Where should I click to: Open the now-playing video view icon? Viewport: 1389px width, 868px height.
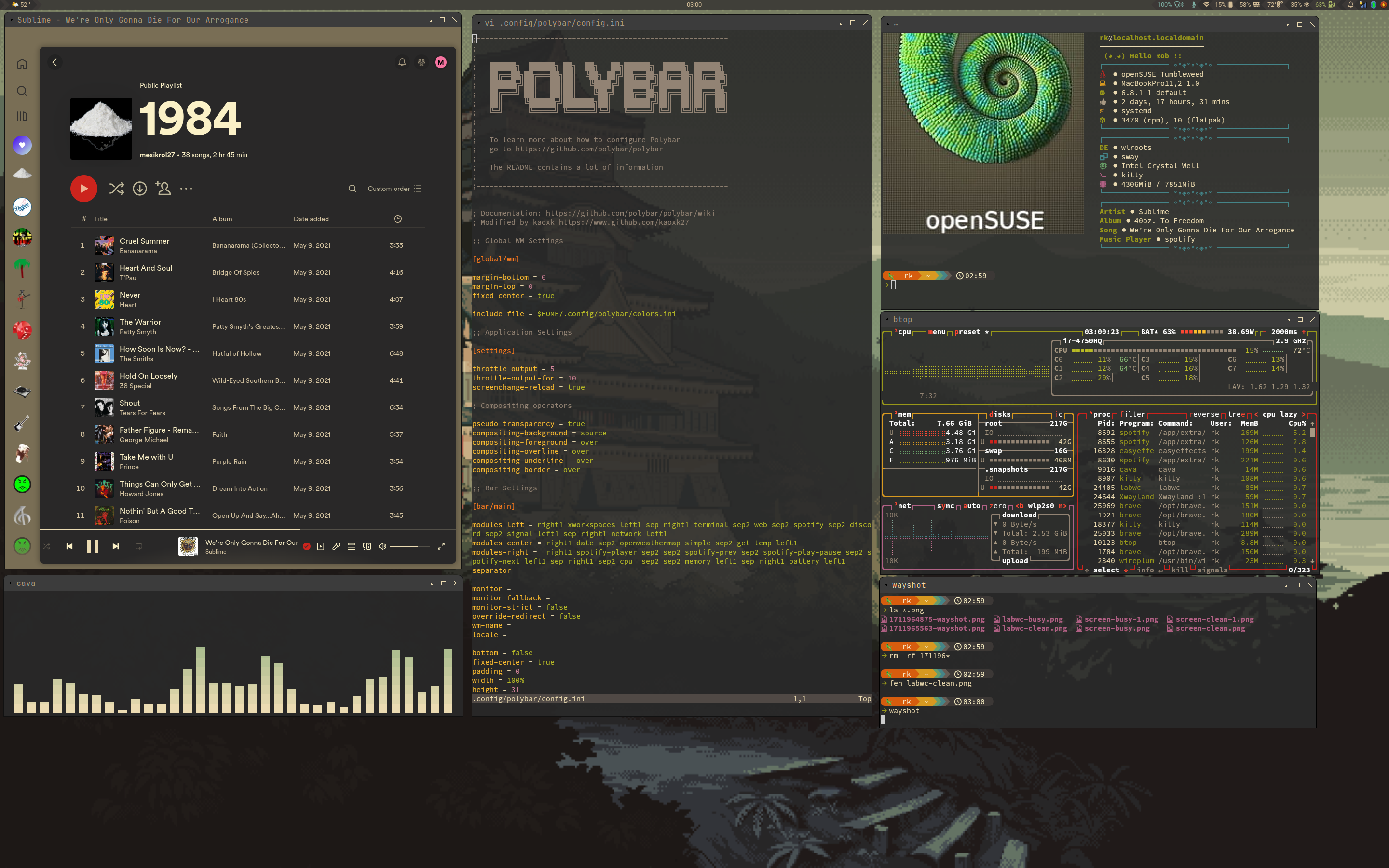coord(321,546)
